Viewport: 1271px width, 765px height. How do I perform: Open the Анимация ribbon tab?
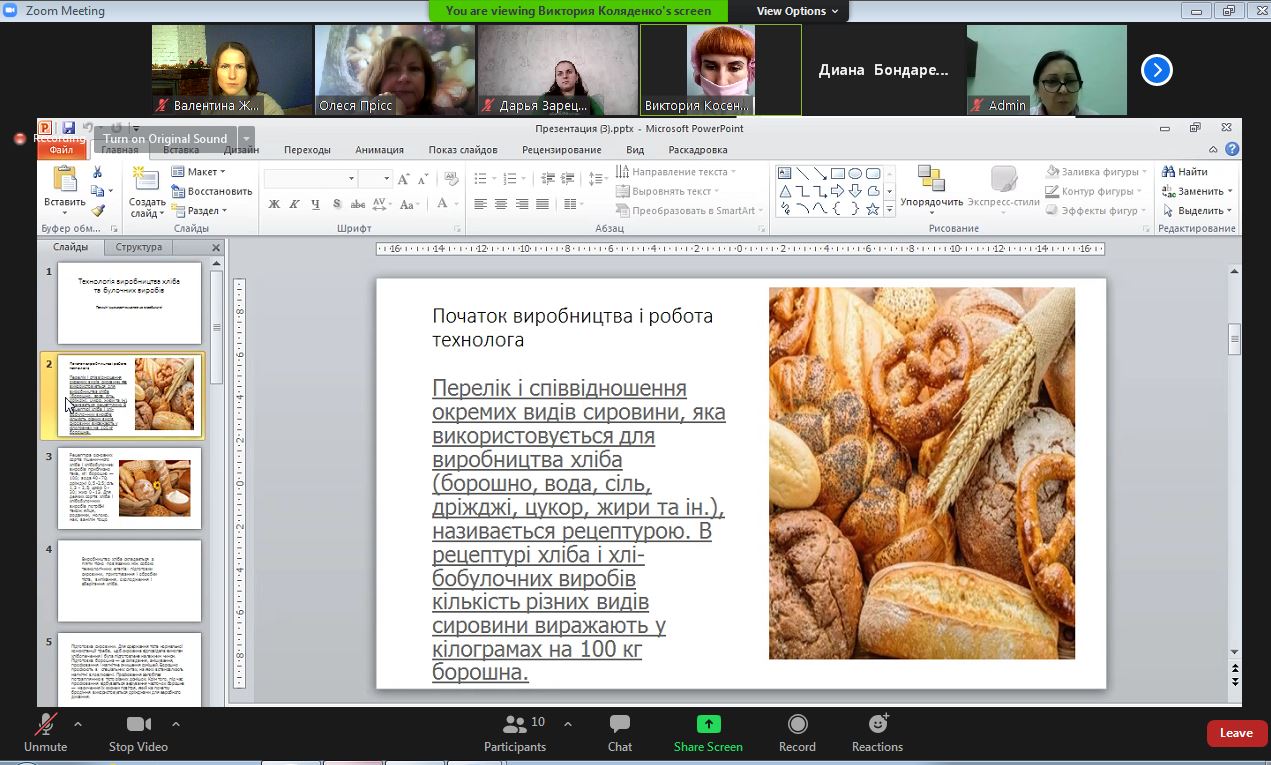pos(379,150)
